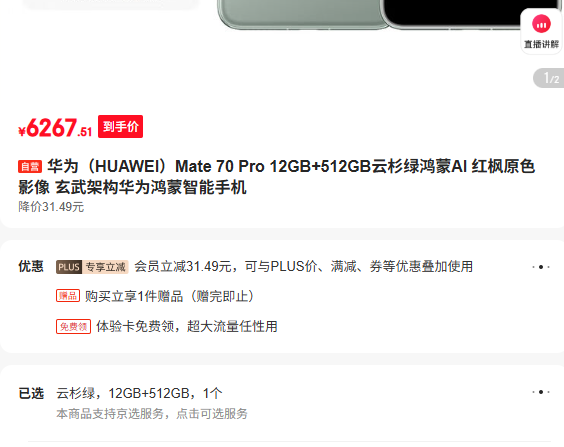Image resolution: width=564 pixels, height=447 pixels.
Task: Open selected options 云杉绿, 12GB+512GB, 1个
Action: tap(139, 393)
